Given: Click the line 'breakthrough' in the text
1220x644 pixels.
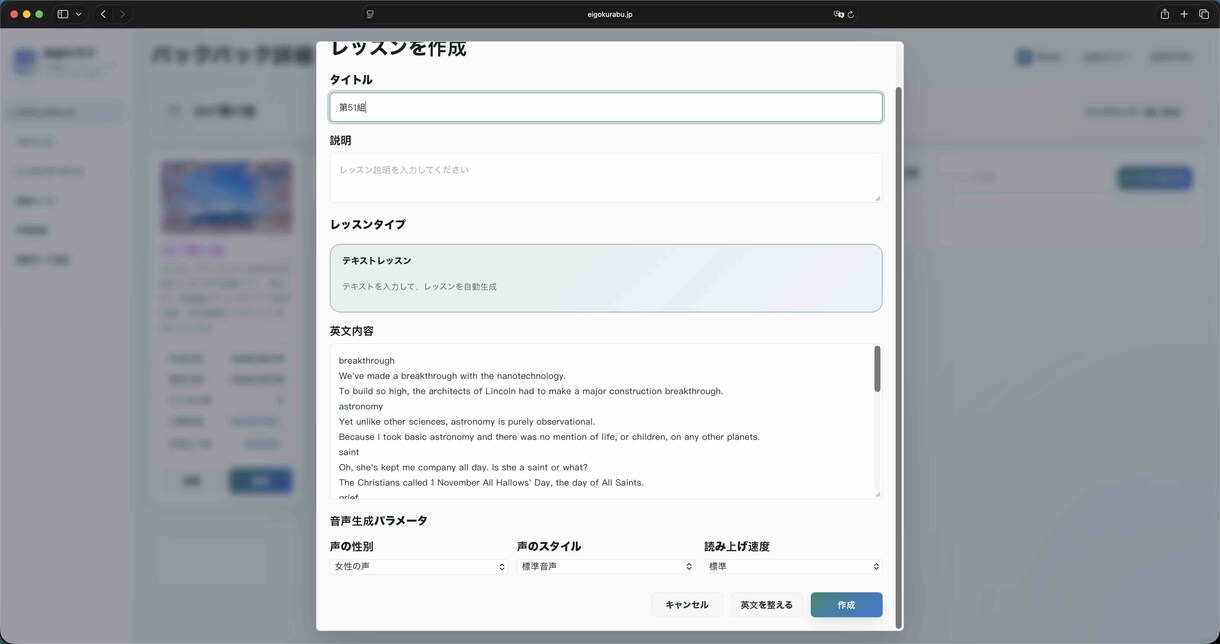Looking at the screenshot, I should [x=367, y=361].
